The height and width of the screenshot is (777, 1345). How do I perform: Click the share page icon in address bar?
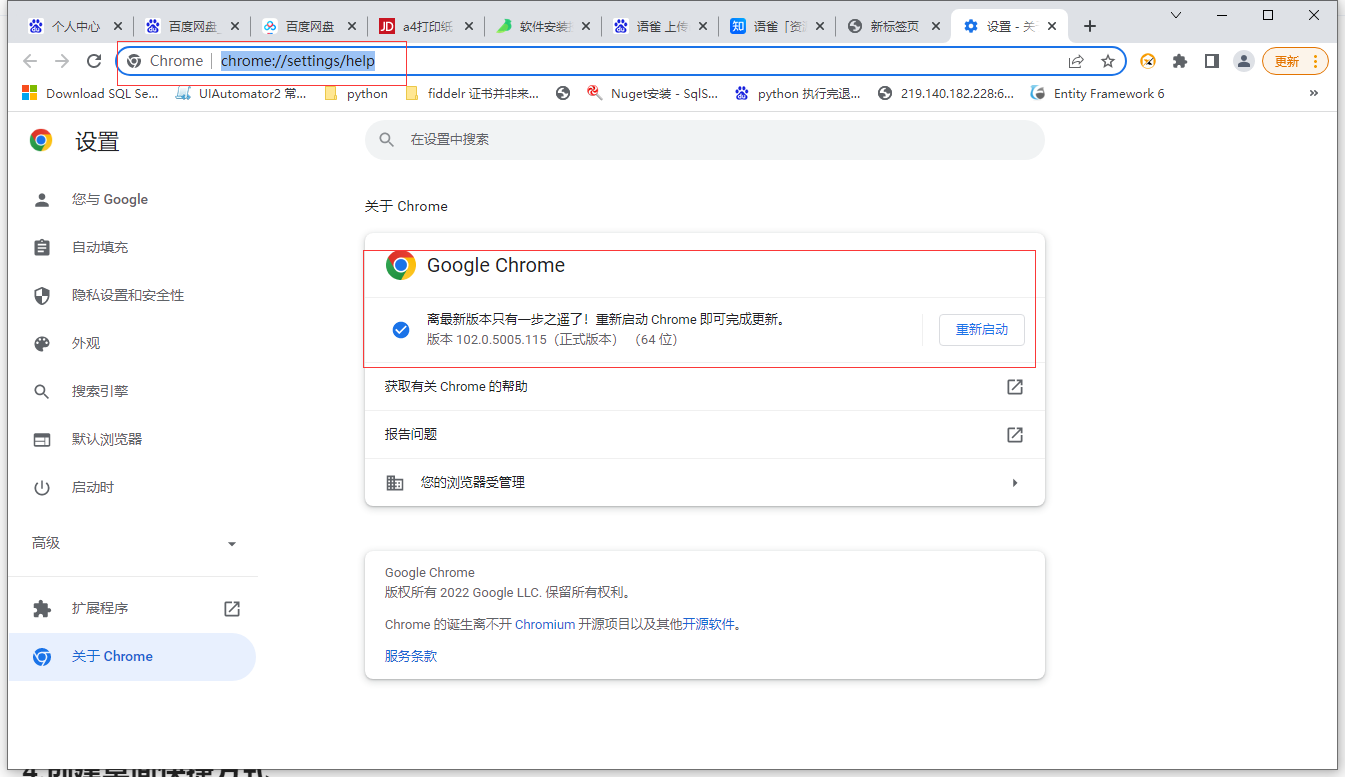pos(1076,61)
